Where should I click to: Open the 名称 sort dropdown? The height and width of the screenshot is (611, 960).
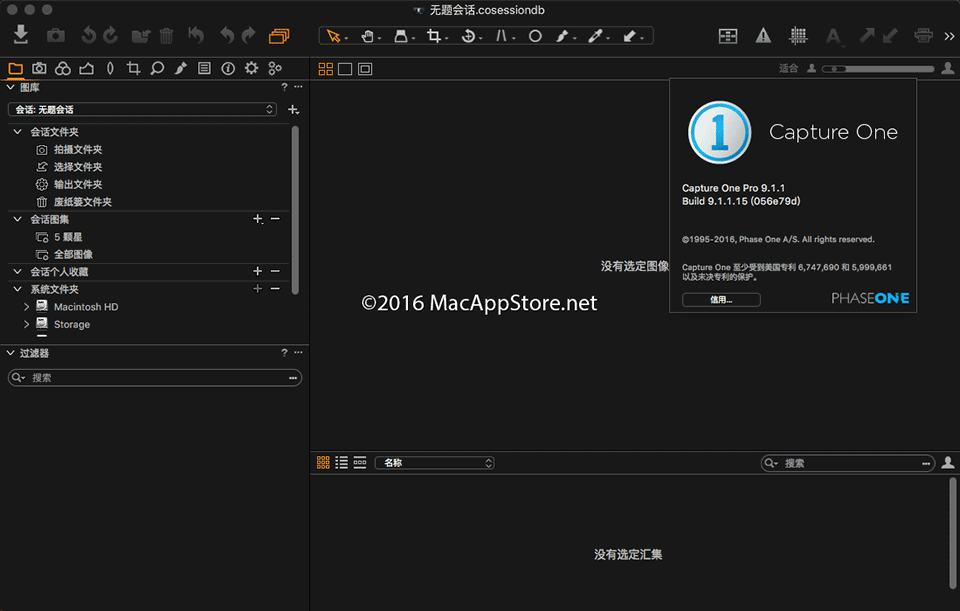point(435,463)
